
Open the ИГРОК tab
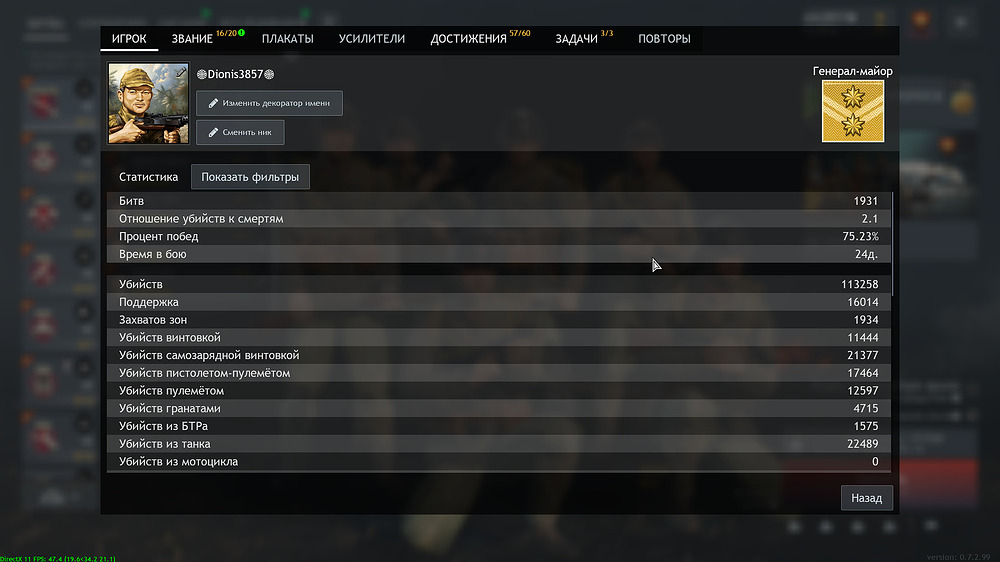tap(129, 39)
